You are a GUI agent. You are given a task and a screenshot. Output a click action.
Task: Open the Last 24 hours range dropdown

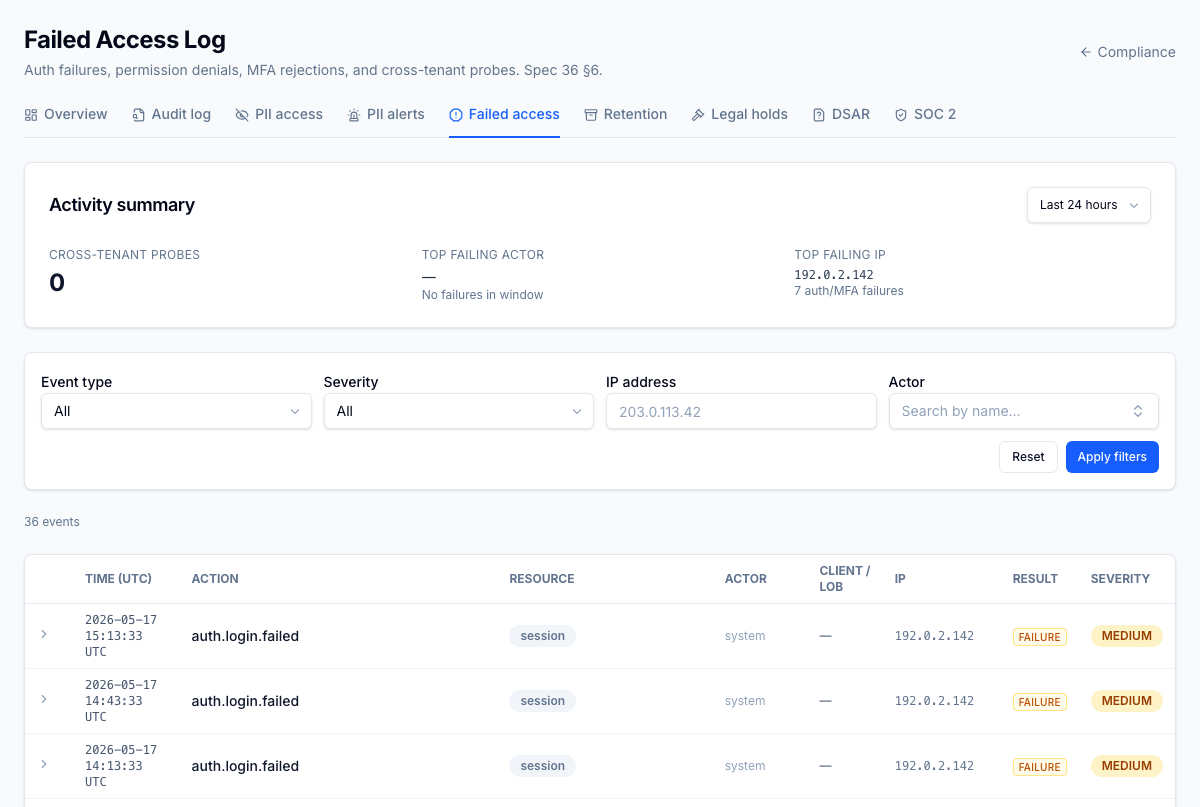tap(1089, 205)
